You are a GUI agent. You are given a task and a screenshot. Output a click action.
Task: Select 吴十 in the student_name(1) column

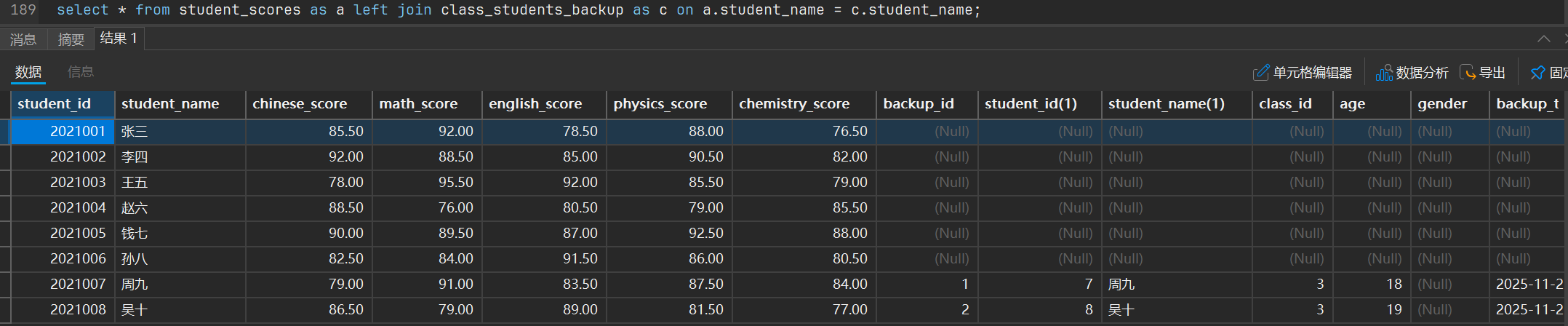[x=1177, y=310]
